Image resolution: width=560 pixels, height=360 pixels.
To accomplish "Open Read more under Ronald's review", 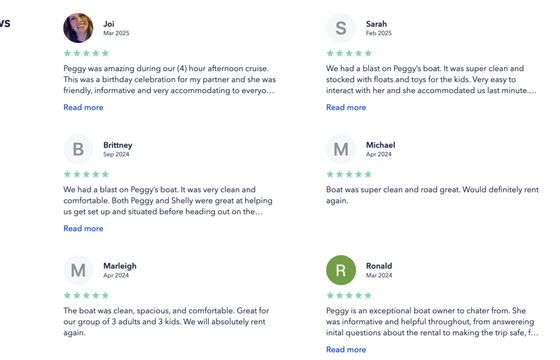I will click(x=346, y=349).
